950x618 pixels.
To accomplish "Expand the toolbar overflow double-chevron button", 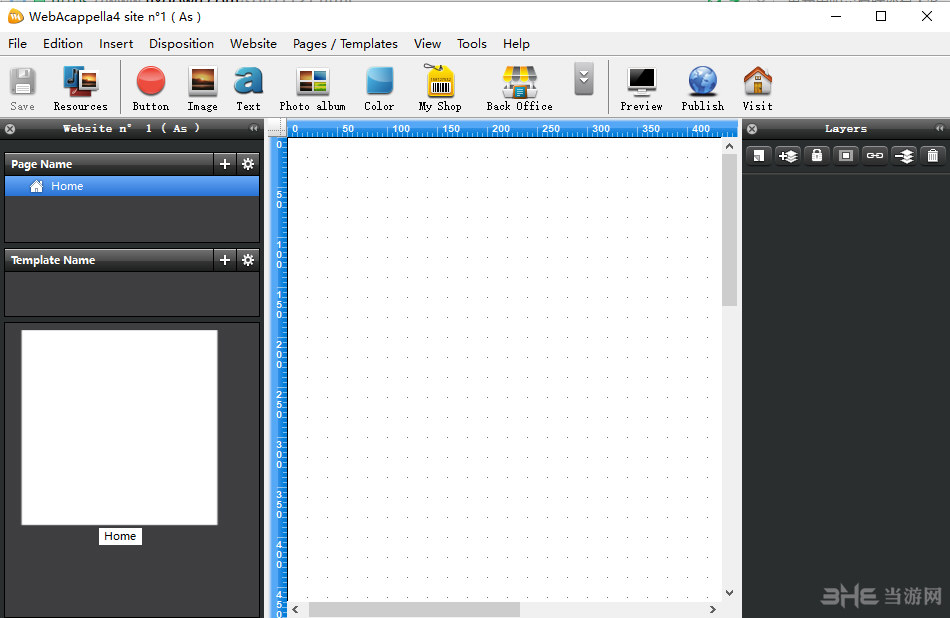I will pyautogui.click(x=584, y=79).
